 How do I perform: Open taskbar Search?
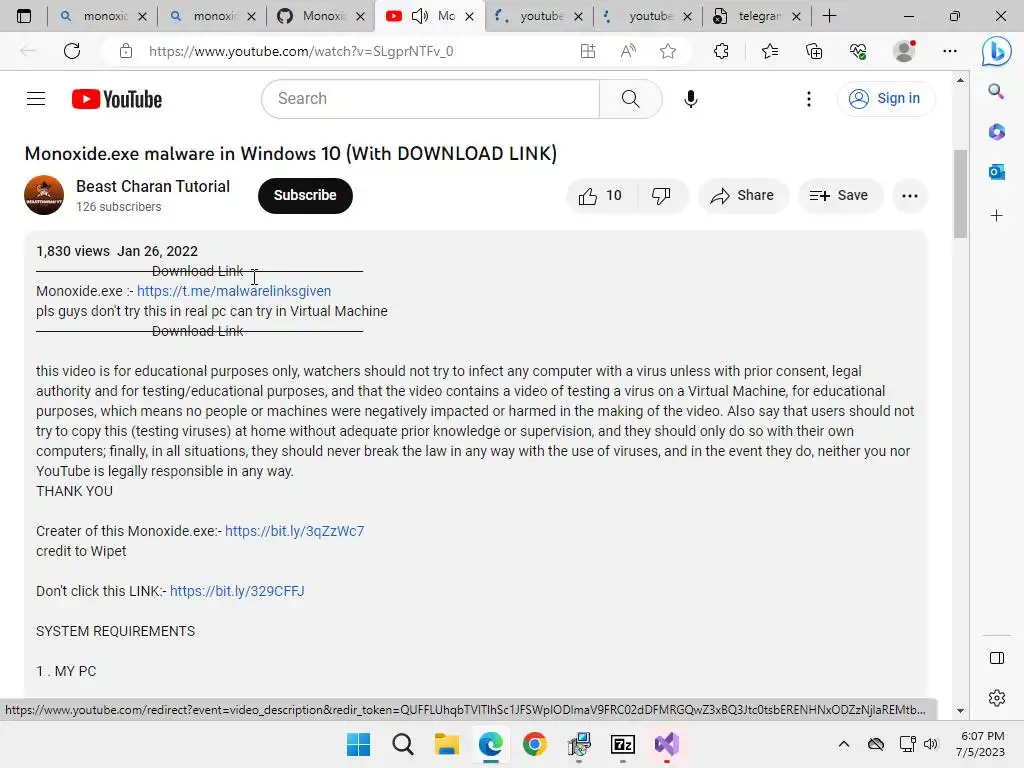[402, 744]
